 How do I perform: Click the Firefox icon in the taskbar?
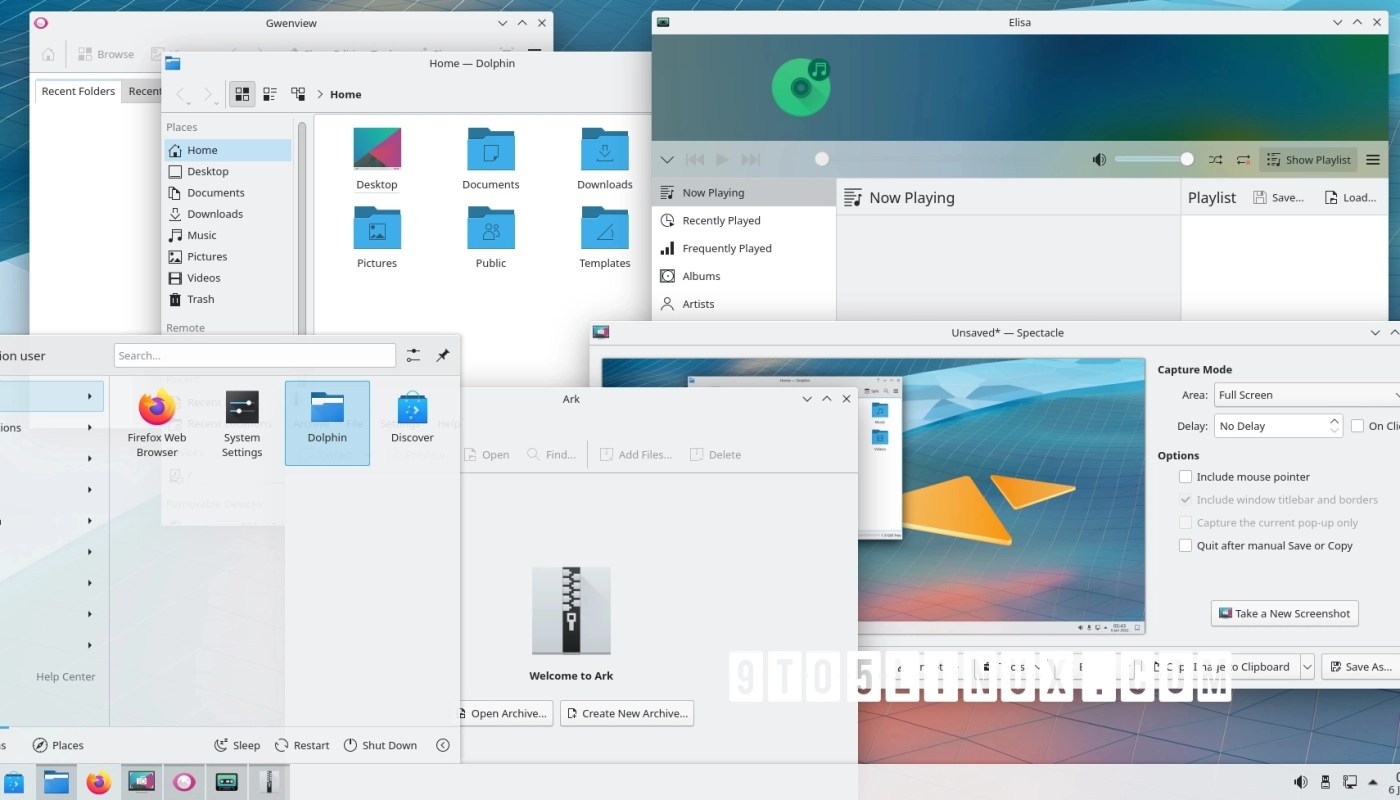(x=98, y=782)
